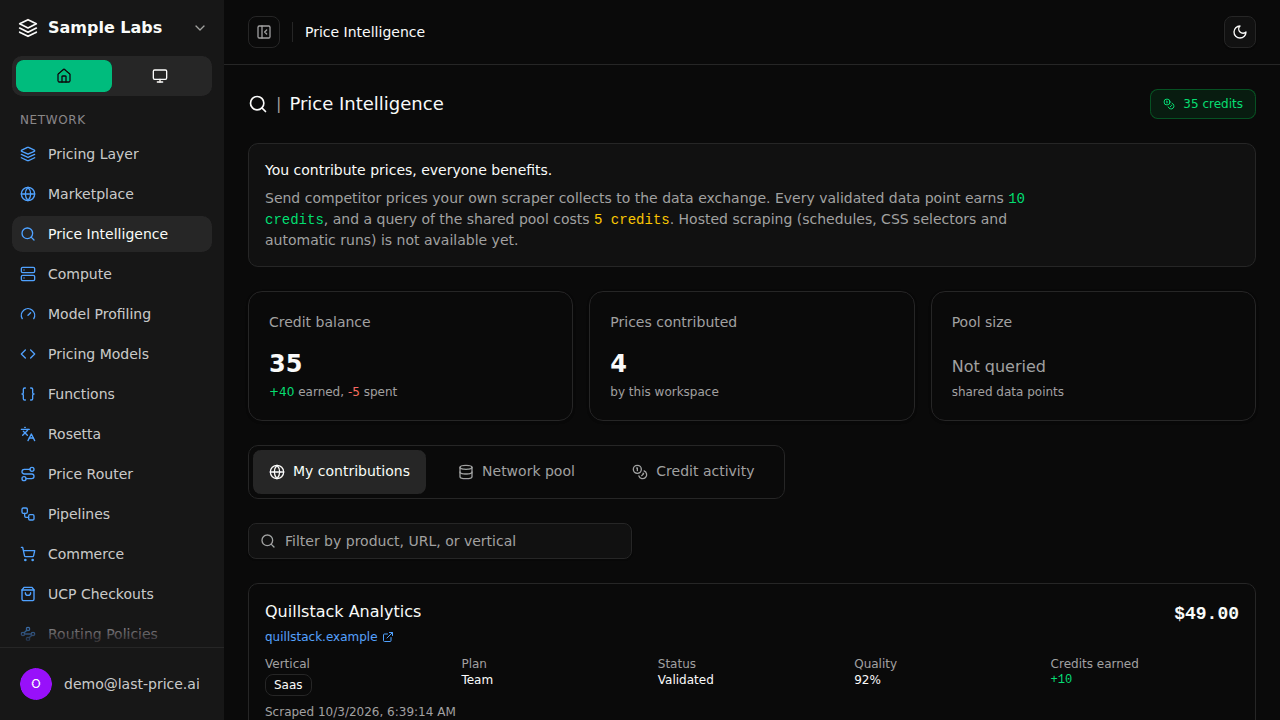Click the Credit balance value 35
Image resolution: width=1280 pixels, height=720 pixels.
[285, 363]
